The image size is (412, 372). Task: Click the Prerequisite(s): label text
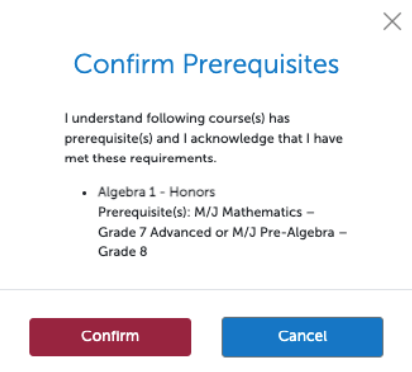[144, 212]
